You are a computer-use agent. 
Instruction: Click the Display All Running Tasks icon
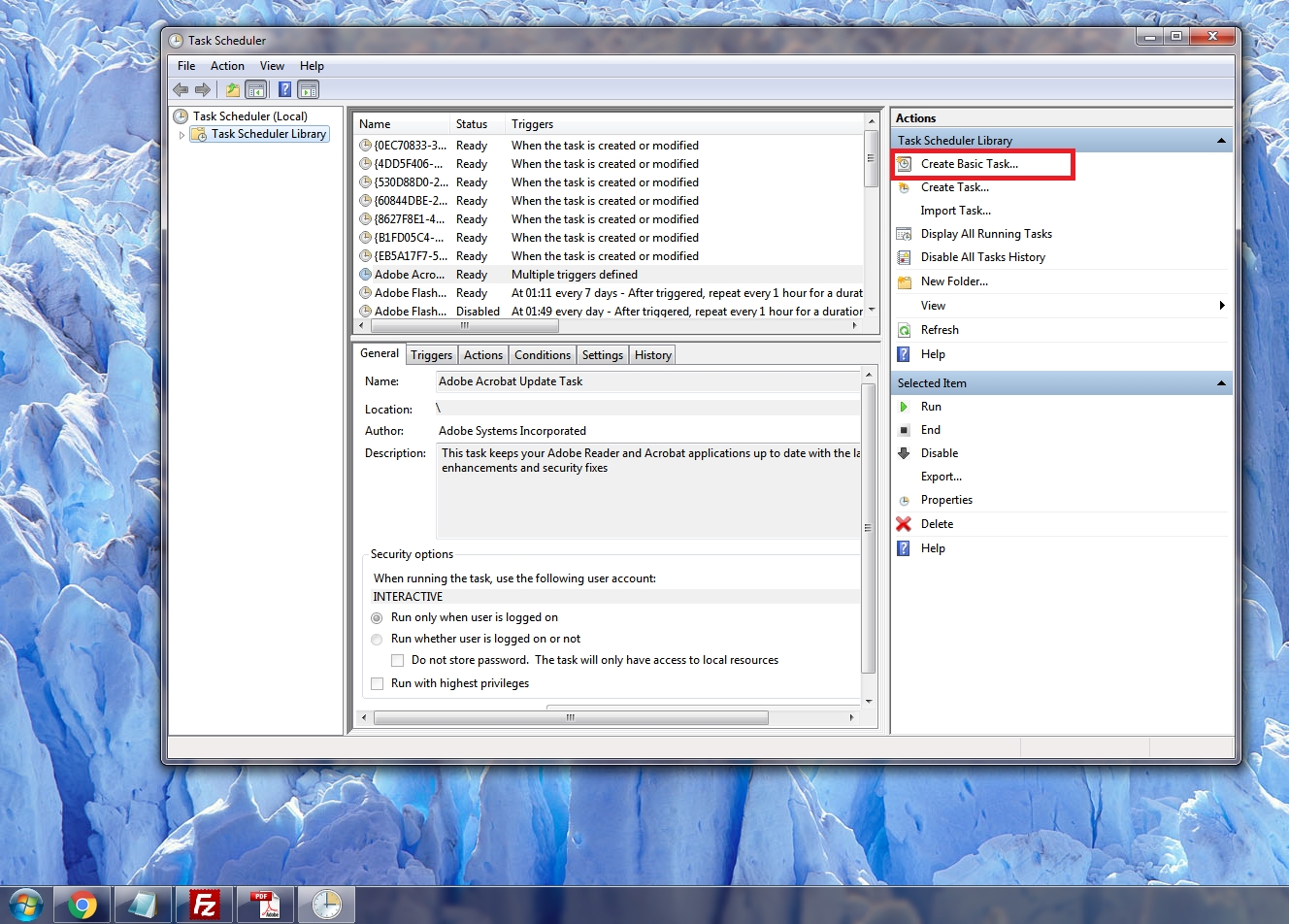pos(904,234)
